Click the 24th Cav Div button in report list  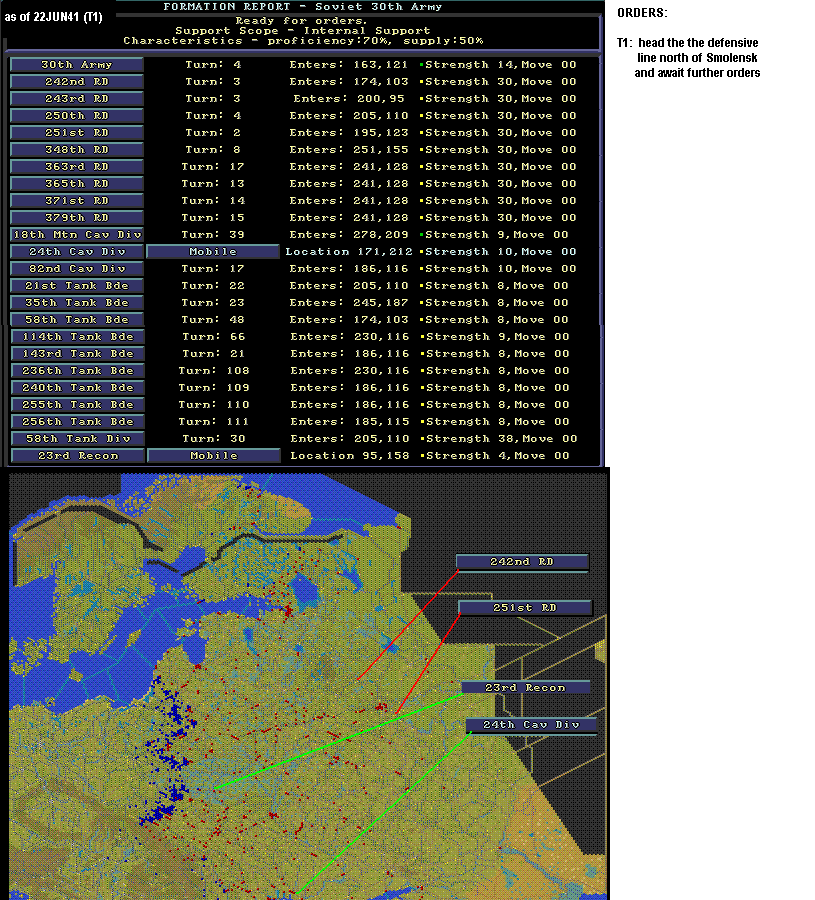point(76,252)
